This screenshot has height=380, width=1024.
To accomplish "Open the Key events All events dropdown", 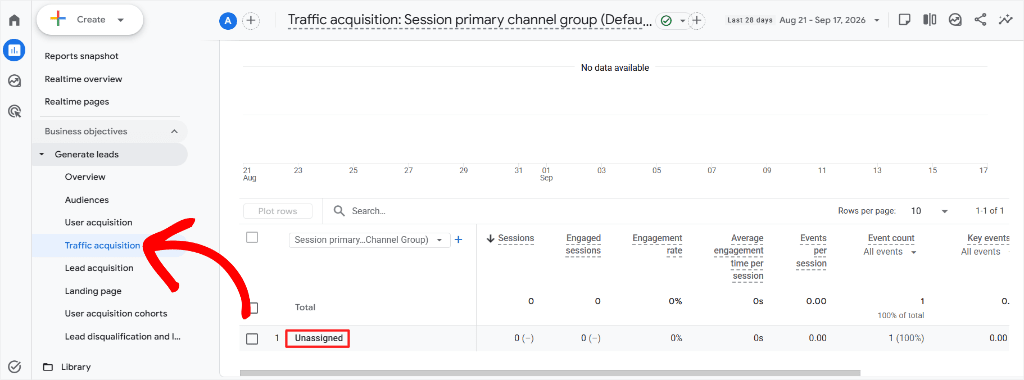I will coord(984,252).
